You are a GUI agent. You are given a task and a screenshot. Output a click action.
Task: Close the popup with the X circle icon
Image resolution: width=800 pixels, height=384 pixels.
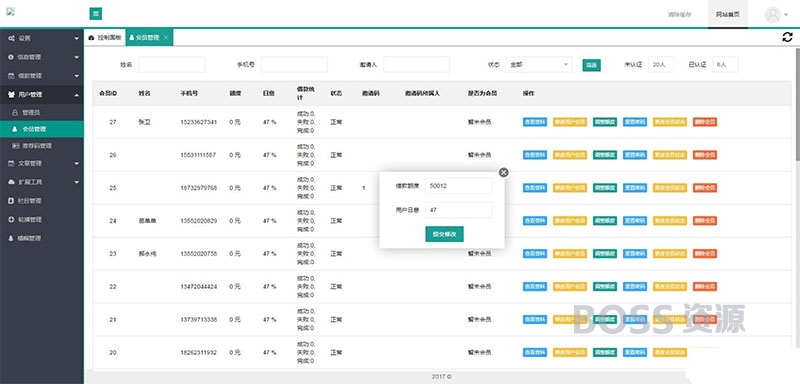tap(504, 172)
